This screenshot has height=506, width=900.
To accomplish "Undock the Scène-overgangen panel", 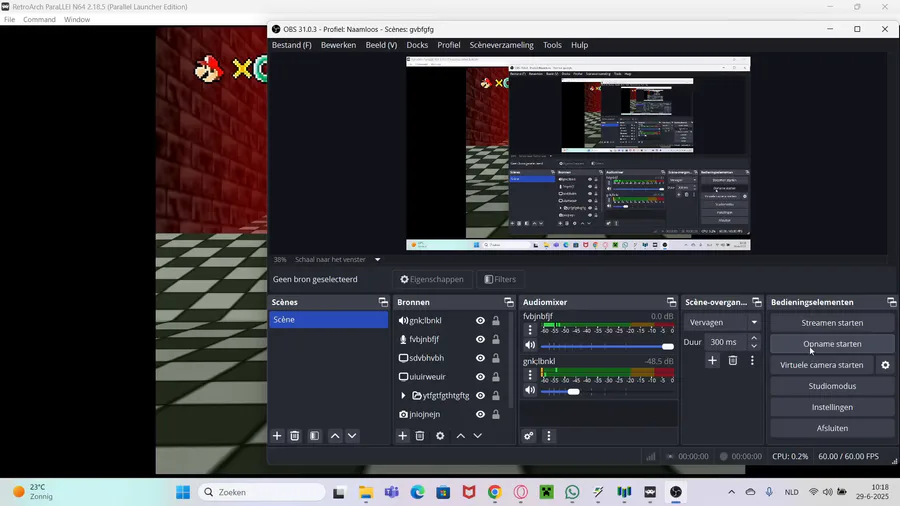I will [x=757, y=302].
